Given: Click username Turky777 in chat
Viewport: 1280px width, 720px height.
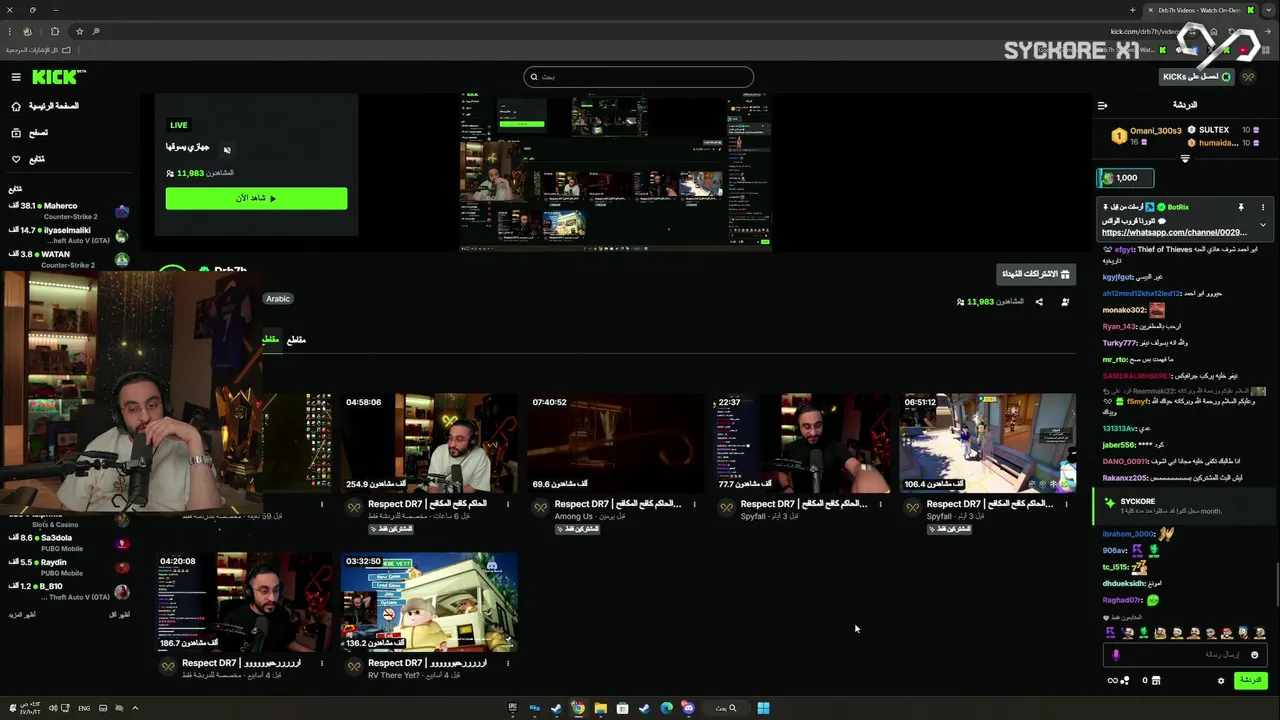Looking at the screenshot, I should tap(1120, 343).
